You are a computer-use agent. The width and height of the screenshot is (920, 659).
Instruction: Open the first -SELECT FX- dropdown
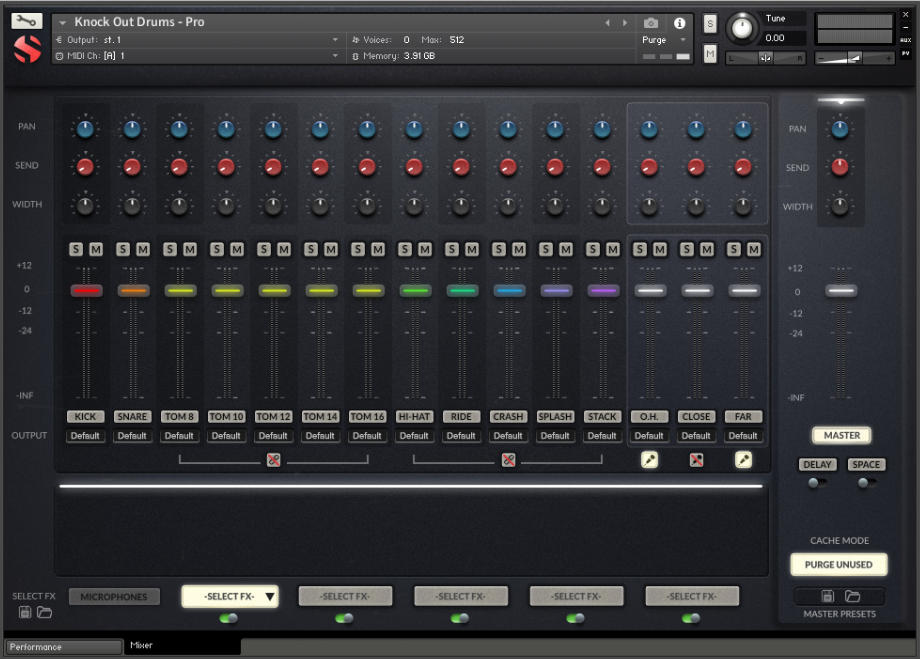click(229, 596)
